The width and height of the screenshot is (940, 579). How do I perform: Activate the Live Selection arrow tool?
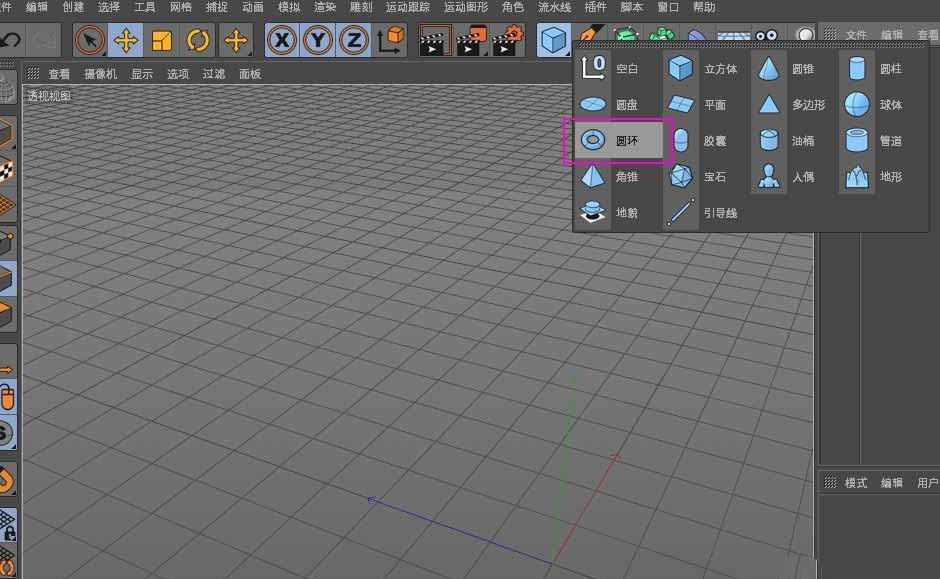point(89,40)
